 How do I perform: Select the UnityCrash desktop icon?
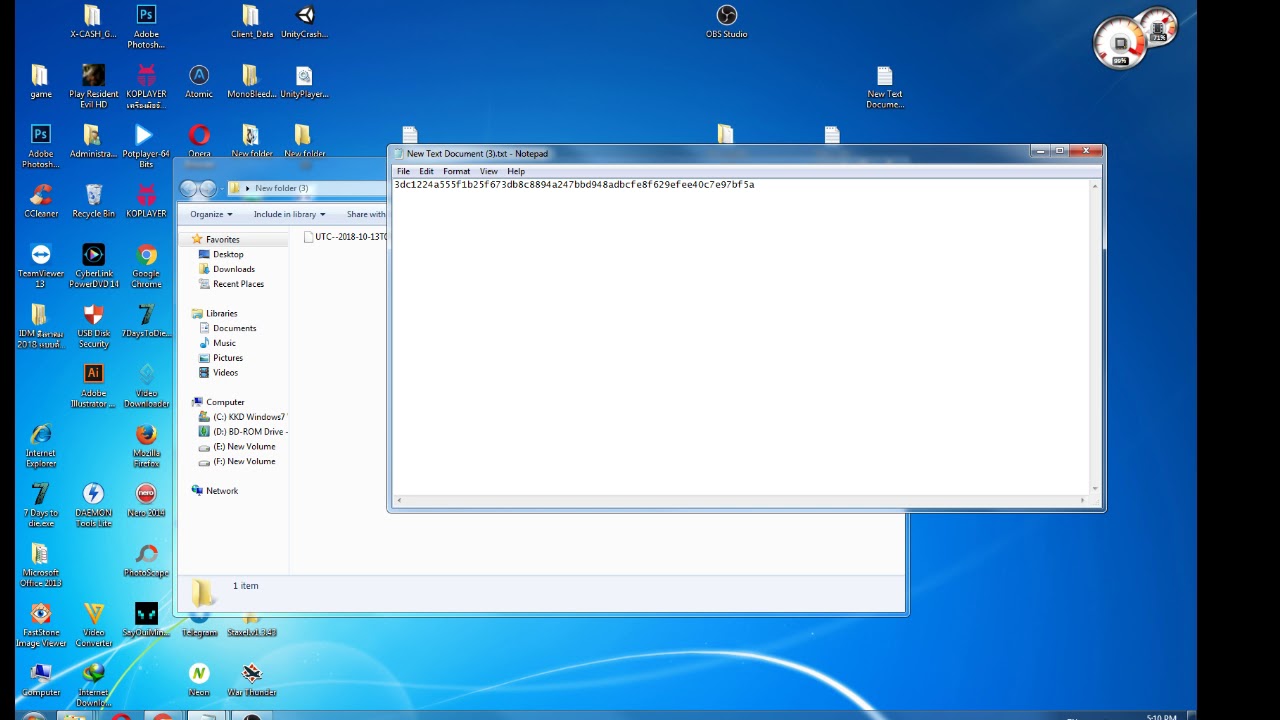[x=304, y=22]
